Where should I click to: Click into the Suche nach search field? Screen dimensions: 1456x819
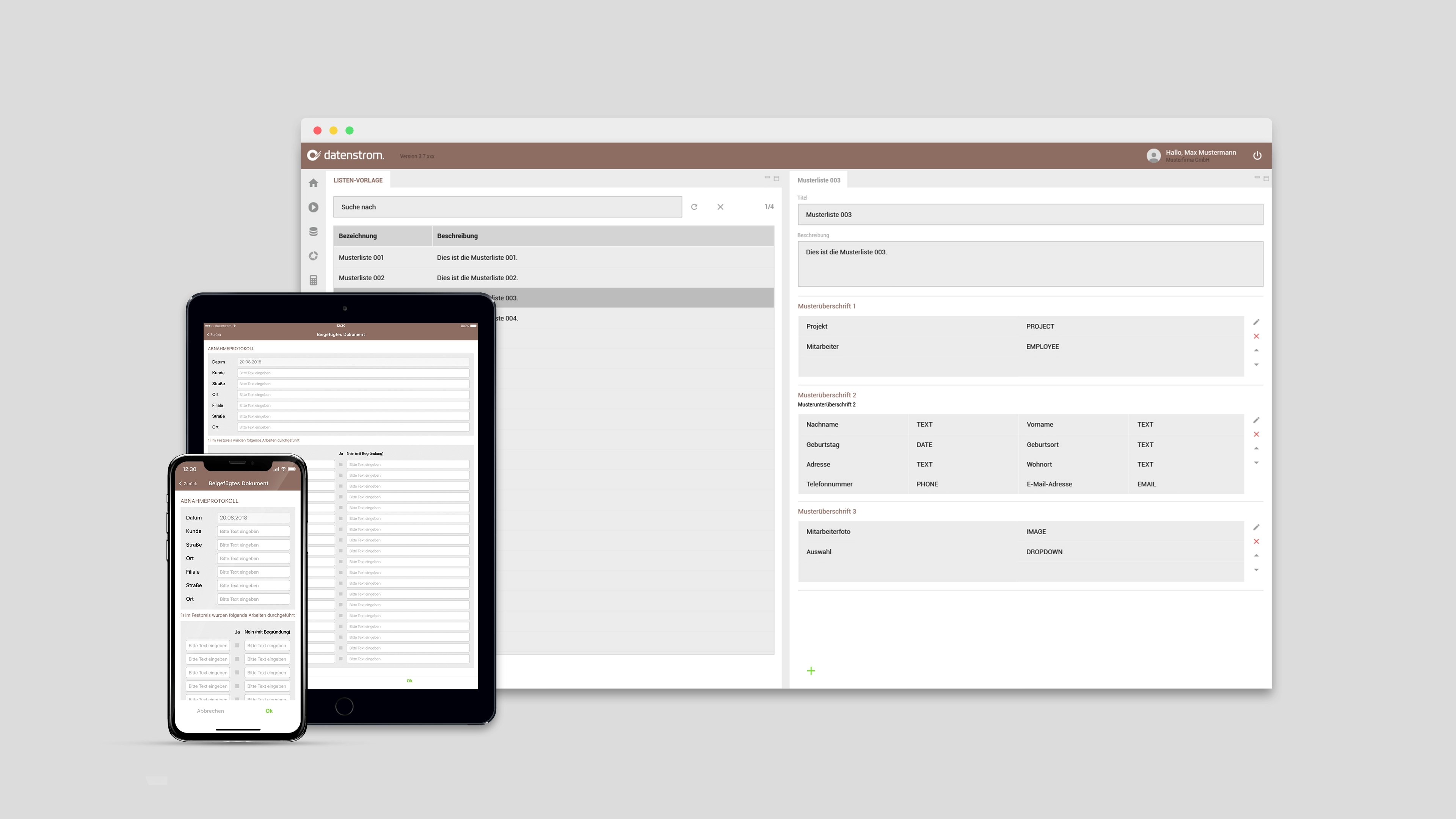click(x=507, y=207)
